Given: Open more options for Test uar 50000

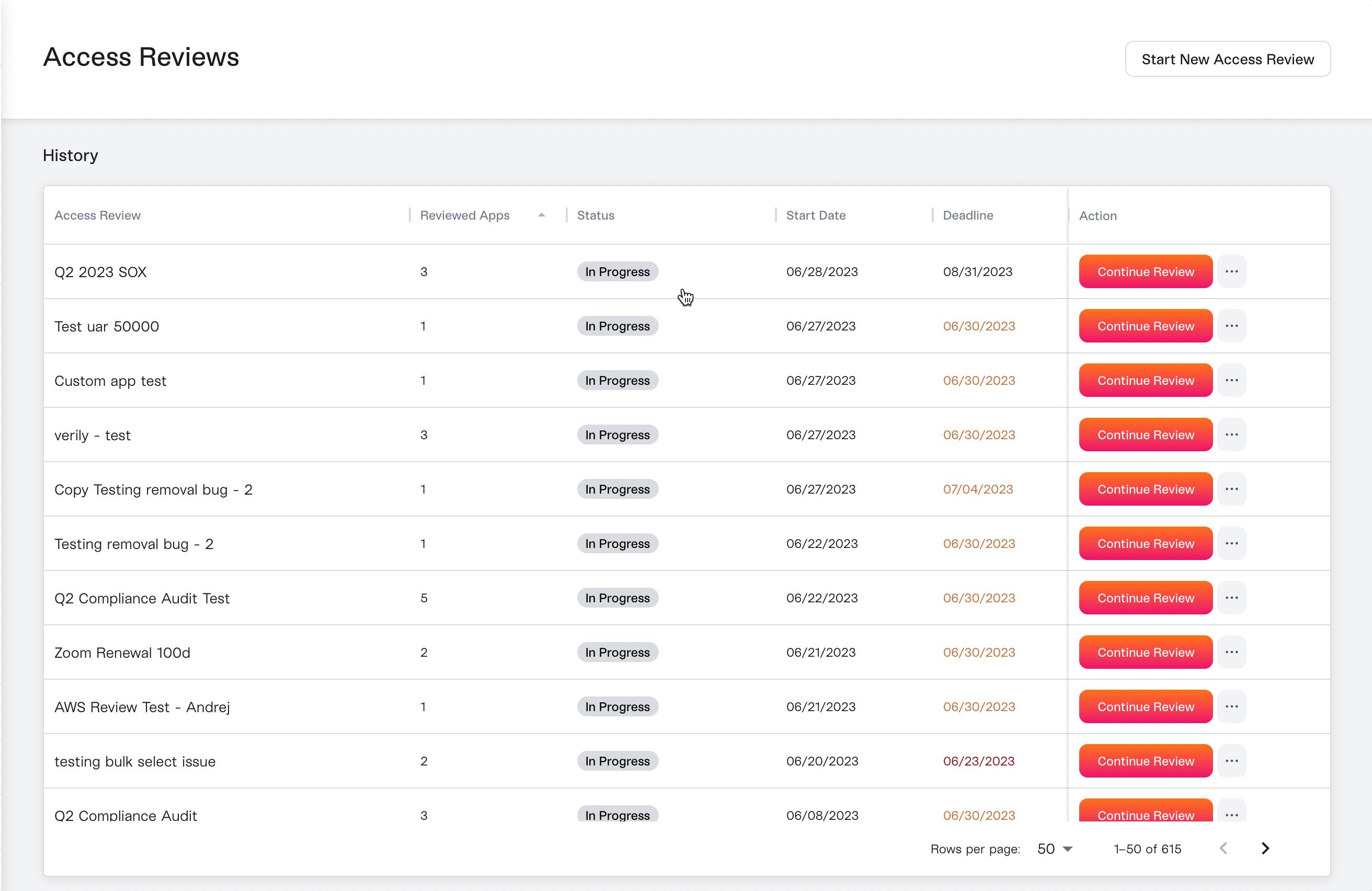Looking at the screenshot, I should click(x=1232, y=326).
